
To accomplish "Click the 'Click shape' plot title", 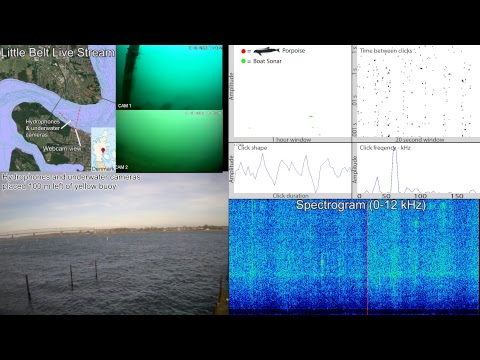I will pos(252,148).
